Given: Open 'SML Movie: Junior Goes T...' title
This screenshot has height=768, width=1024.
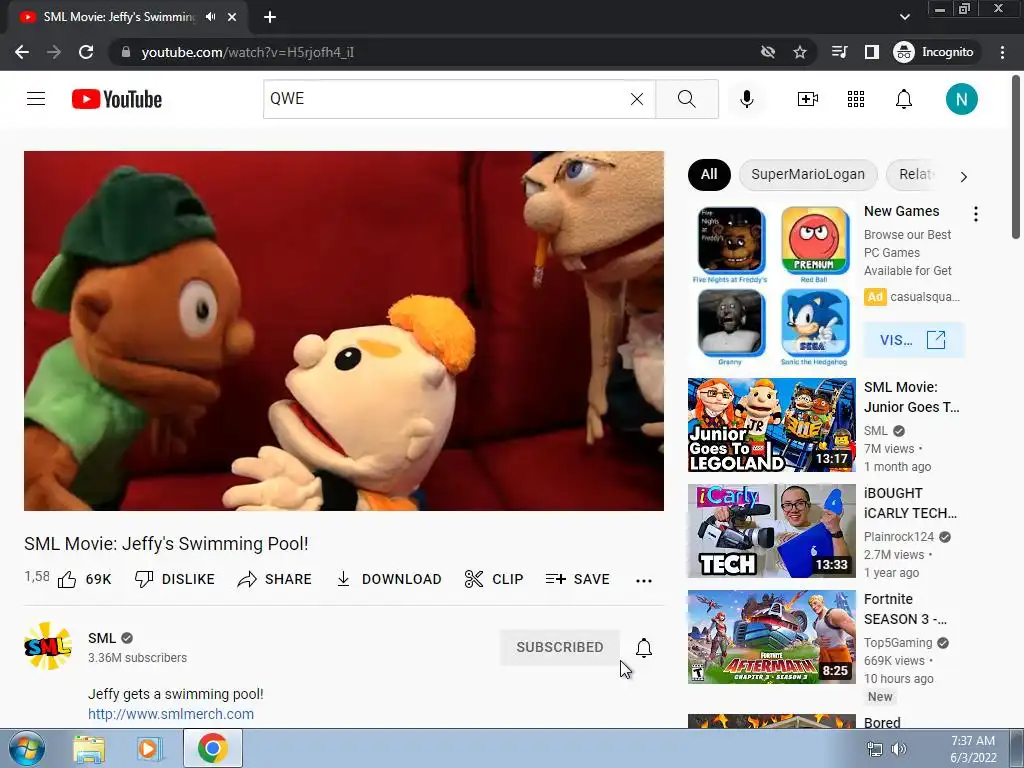Looking at the screenshot, I should pos(912,397).
